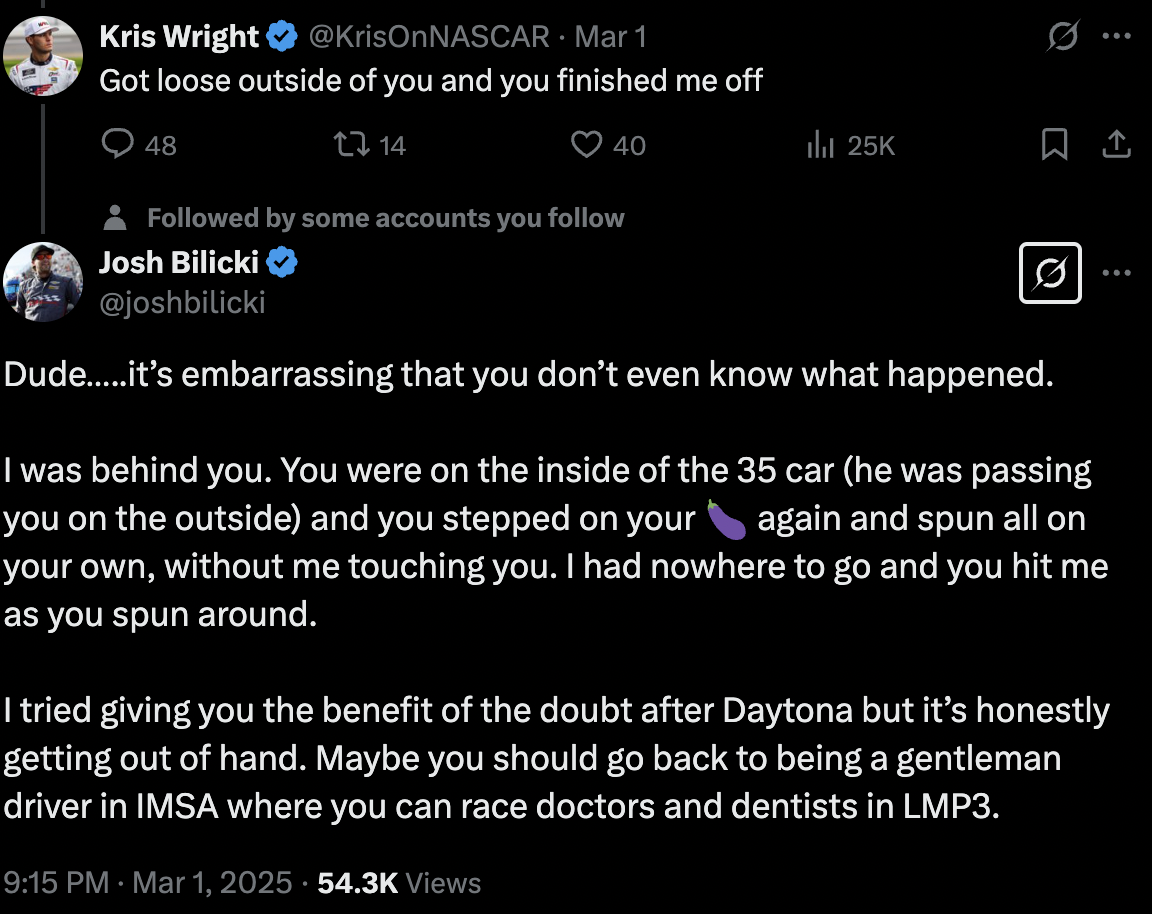This screenshot has height=914, width=1152.
Task: Open the @joshbilicki handle
Action: pos(182,303)
